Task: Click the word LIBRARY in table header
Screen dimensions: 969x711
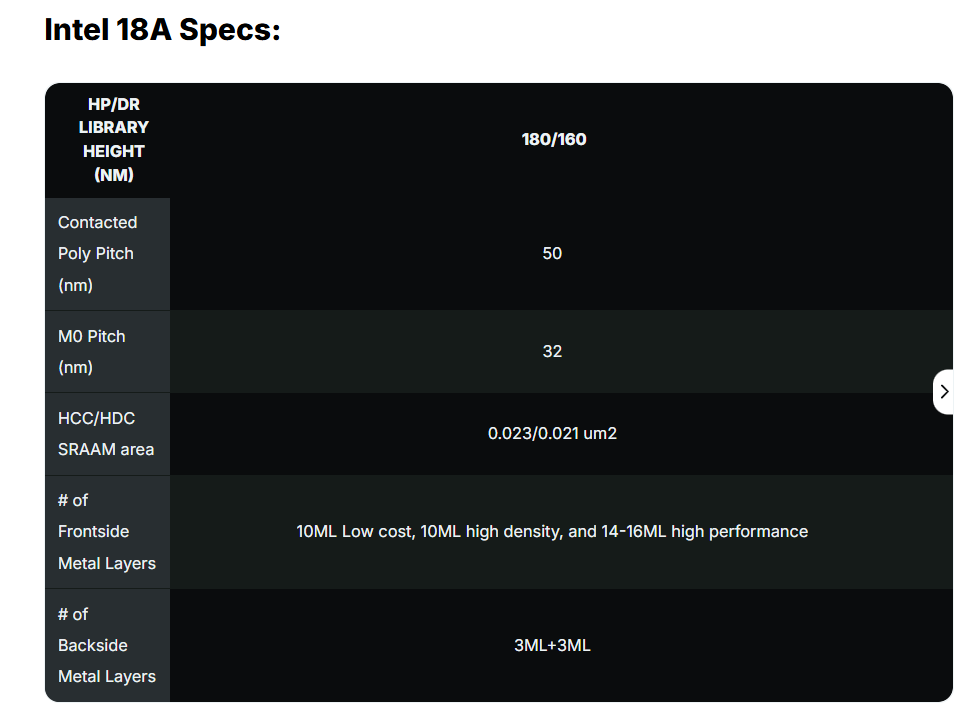Action: 114,127
